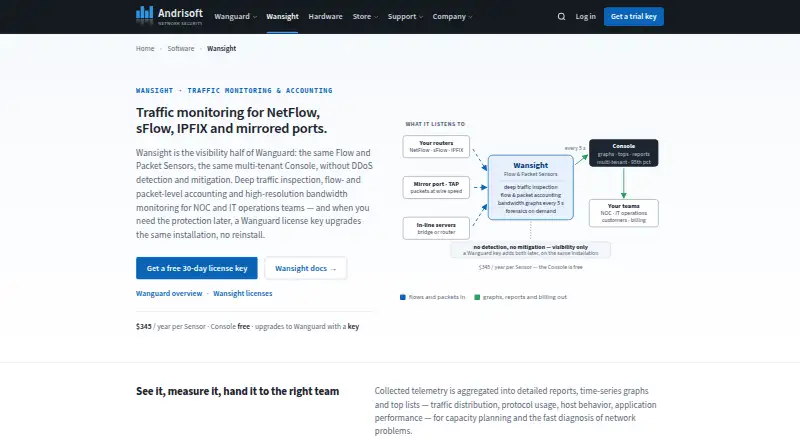Click 'WANSIGHT · TRAFFIC MONITORING & ACCOUNTING' heading

[x=234, y=90]
